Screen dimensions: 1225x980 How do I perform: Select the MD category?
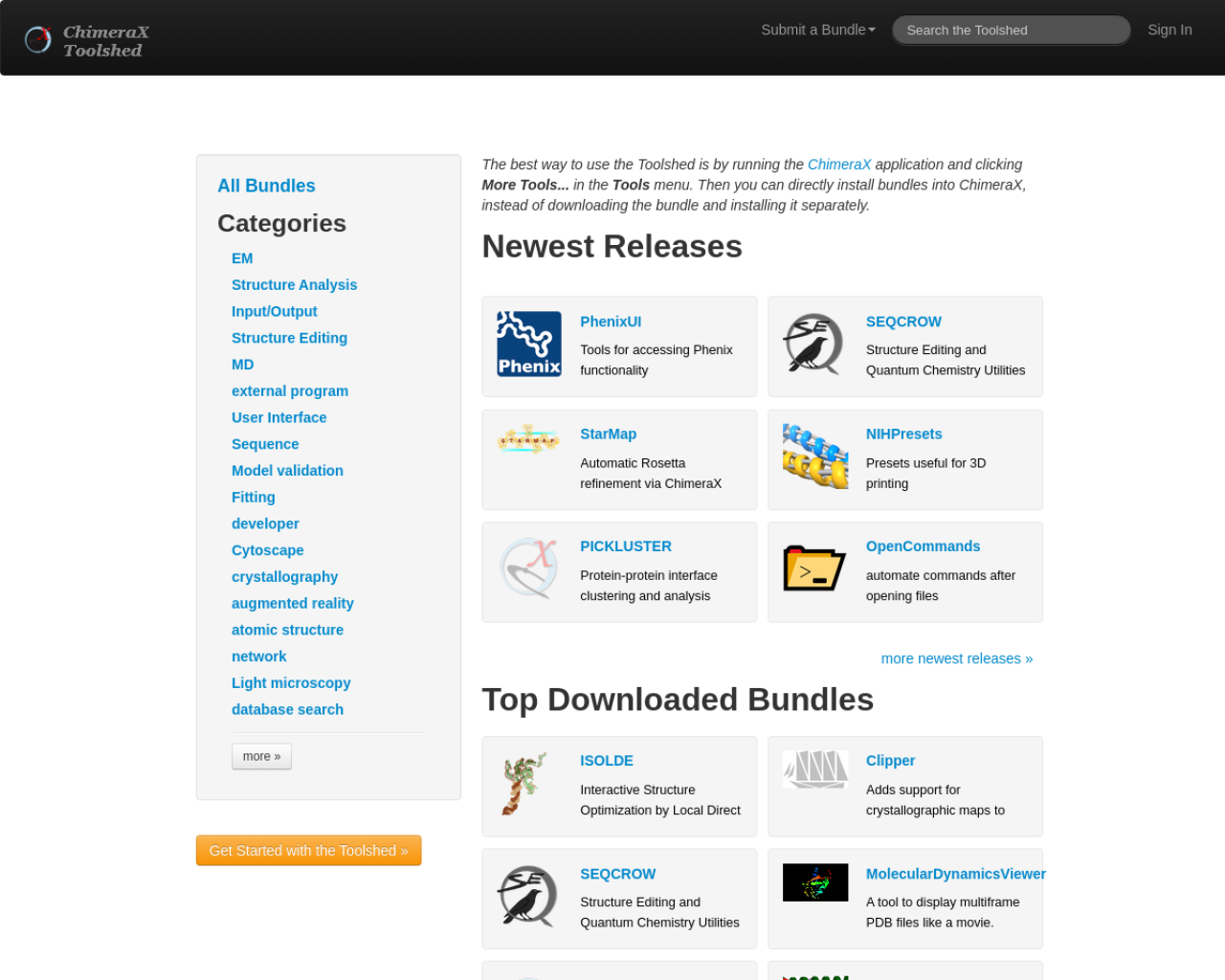[242, 365]
